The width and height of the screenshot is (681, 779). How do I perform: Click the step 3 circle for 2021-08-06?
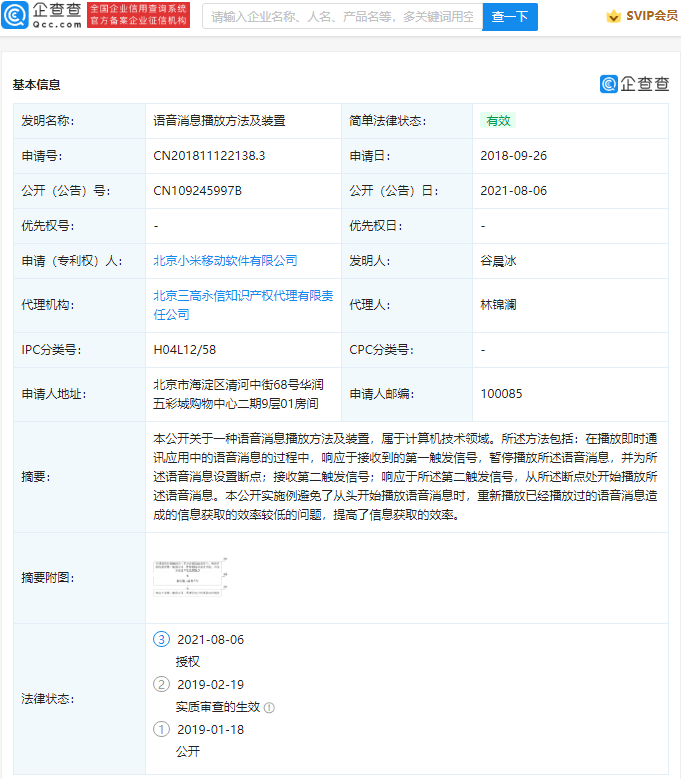(x=161, y=639)
